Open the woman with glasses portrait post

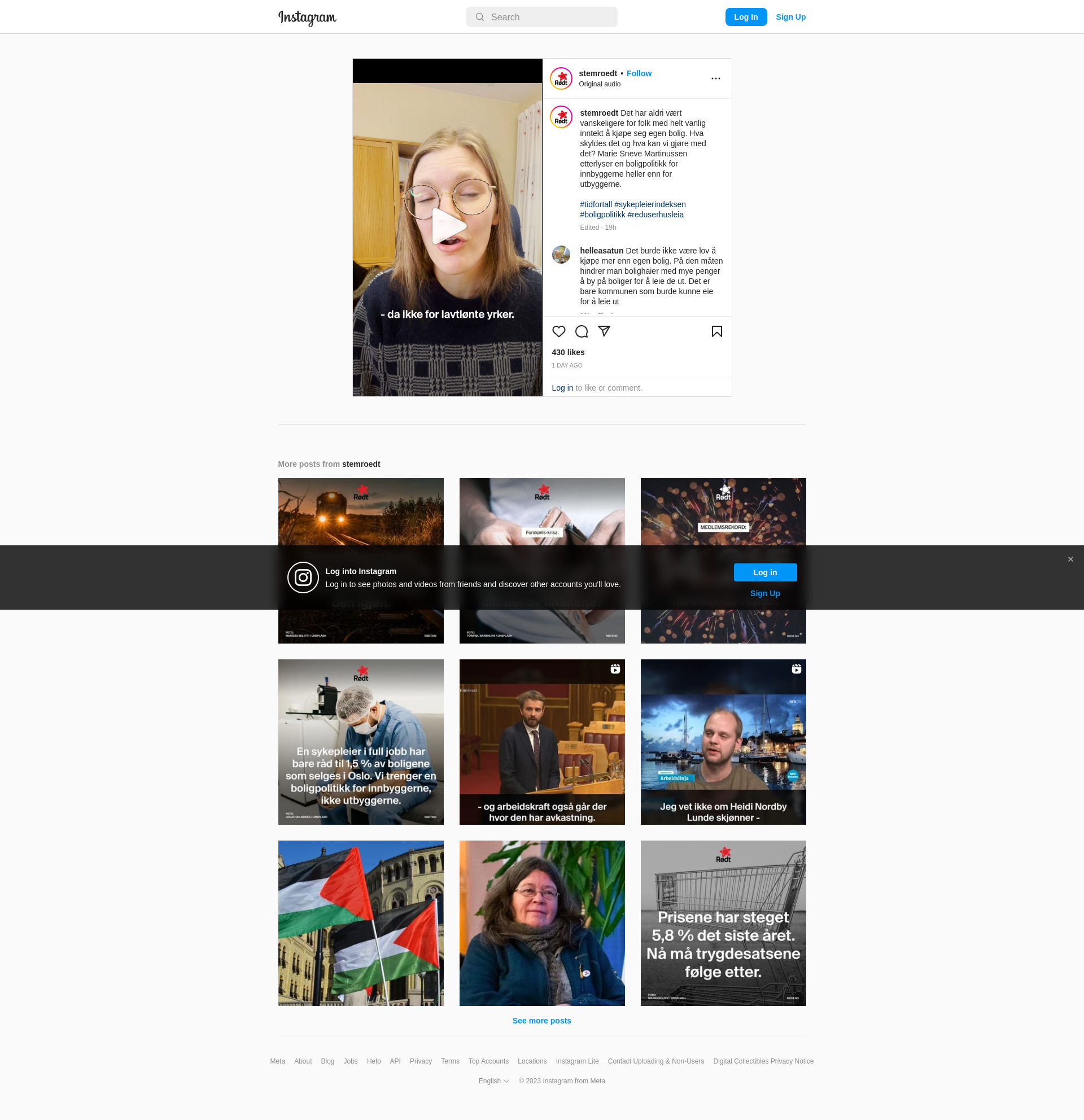tap(541, 923)
